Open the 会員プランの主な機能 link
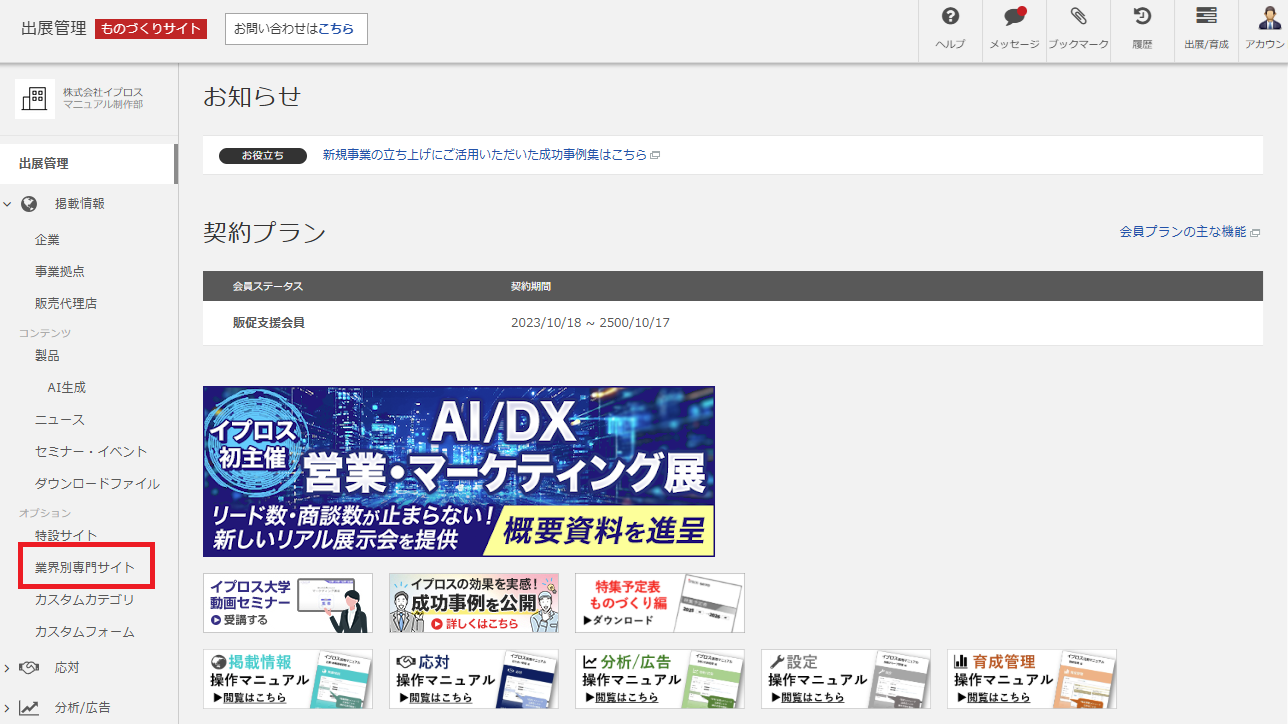Viewport: 1288px width, 724px height. pos(1183,230)
